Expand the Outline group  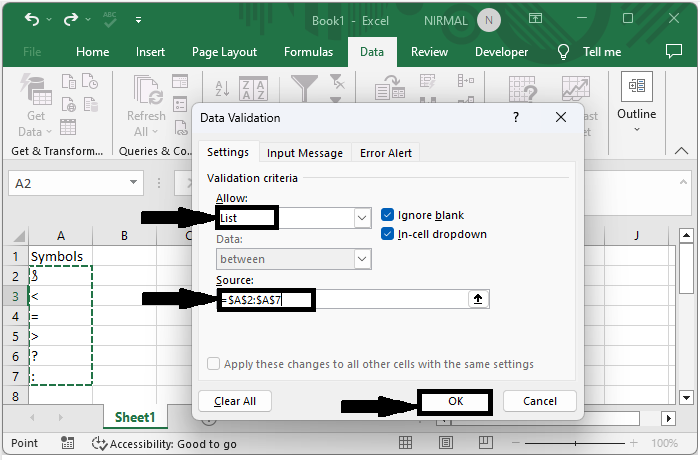click(x=637, y=102)
